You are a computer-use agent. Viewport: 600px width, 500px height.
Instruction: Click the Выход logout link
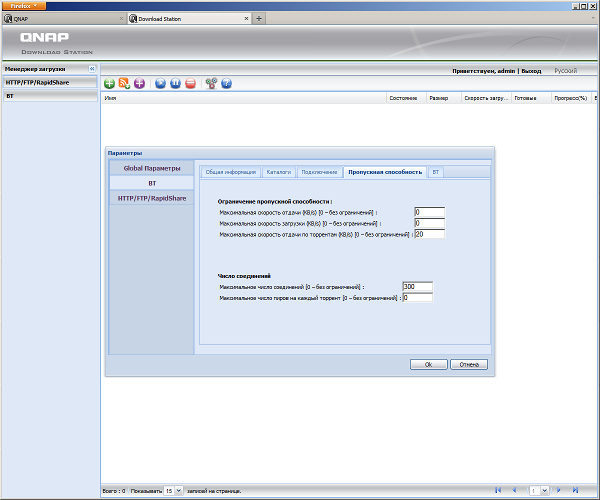pyautogui.click(x=531, y=71)
